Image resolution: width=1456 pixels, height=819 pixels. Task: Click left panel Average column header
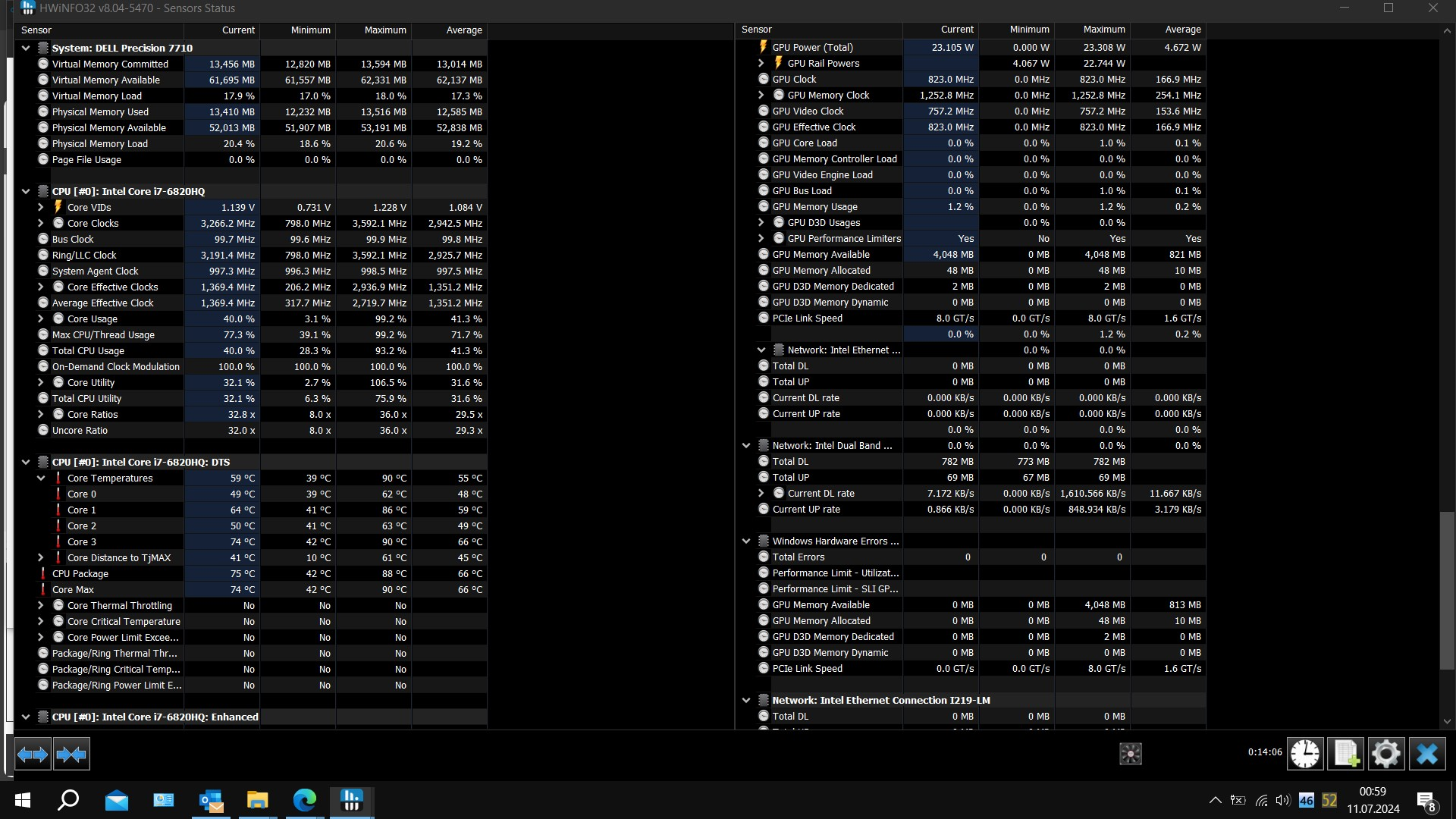tap(449, 30)
